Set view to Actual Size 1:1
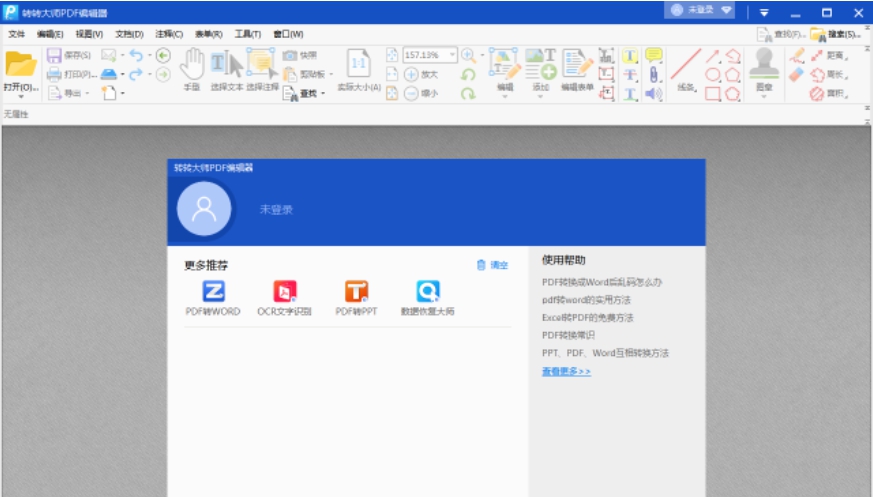This screenshot has height=497, width=873. click(x=359, y=70)
